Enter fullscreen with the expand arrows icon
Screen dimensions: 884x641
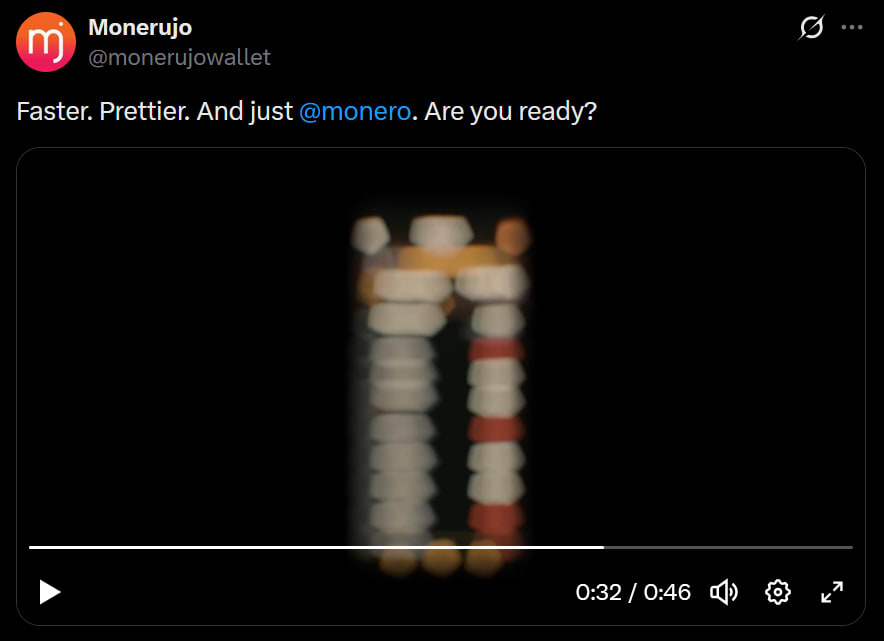832,592
